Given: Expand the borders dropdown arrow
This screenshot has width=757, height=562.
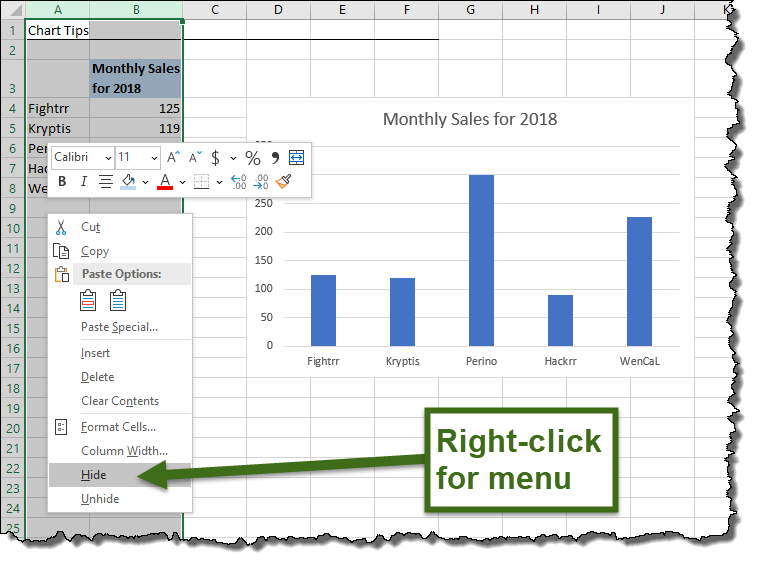Looking at the screenshot, I should coord(219,182).
